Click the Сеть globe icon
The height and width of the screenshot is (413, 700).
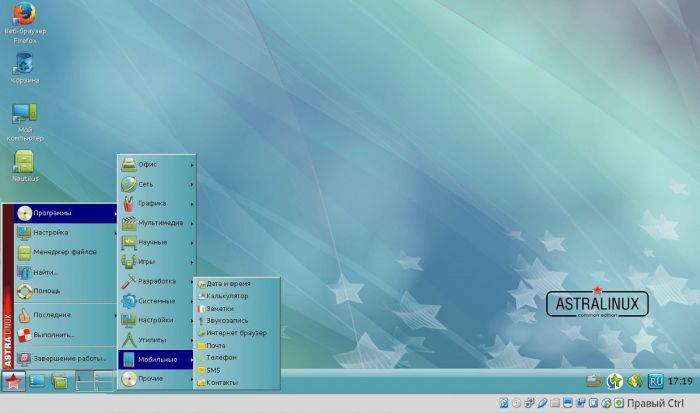[129, 184]
